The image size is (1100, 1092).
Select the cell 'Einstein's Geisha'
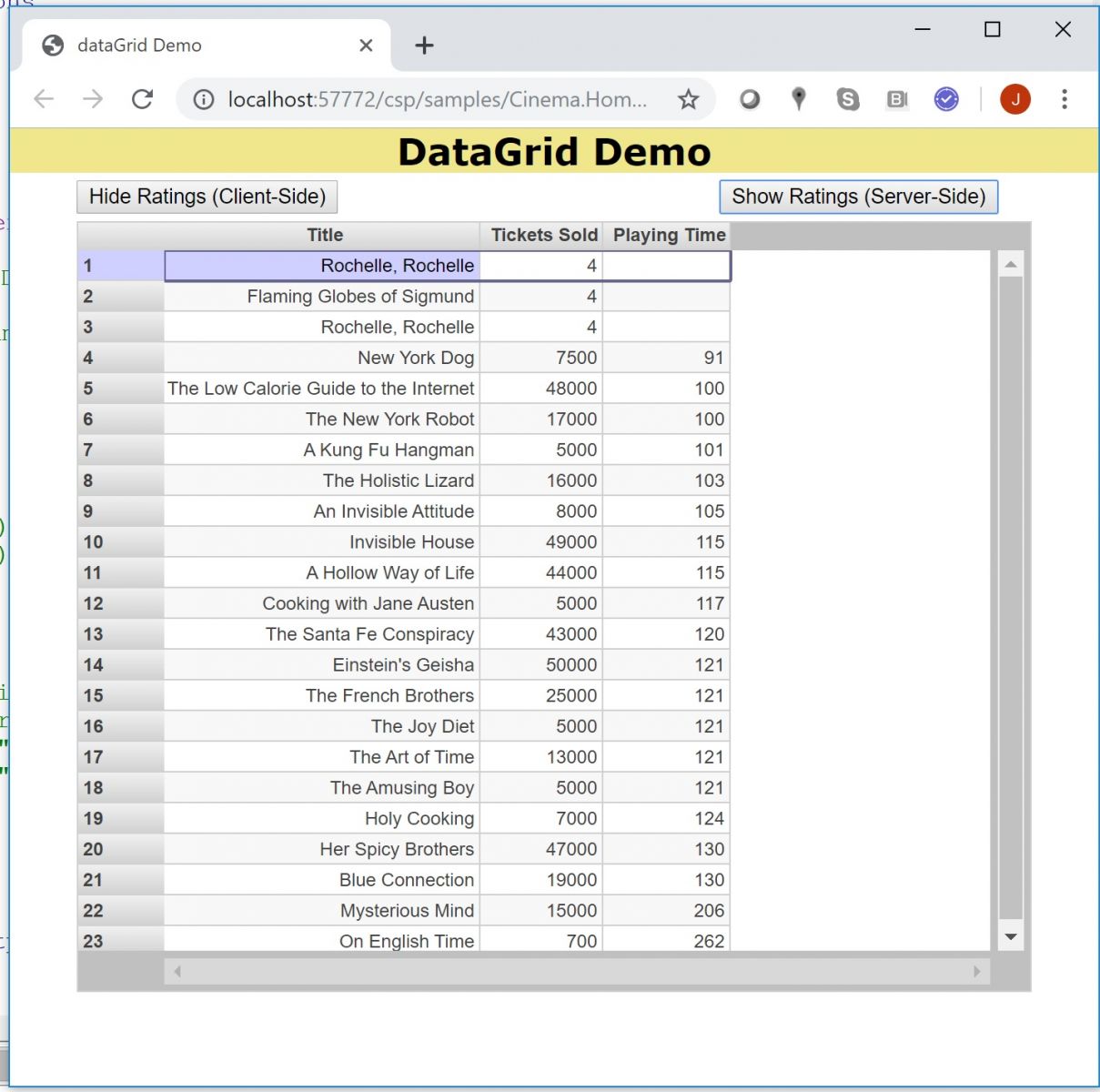[322, 665]
